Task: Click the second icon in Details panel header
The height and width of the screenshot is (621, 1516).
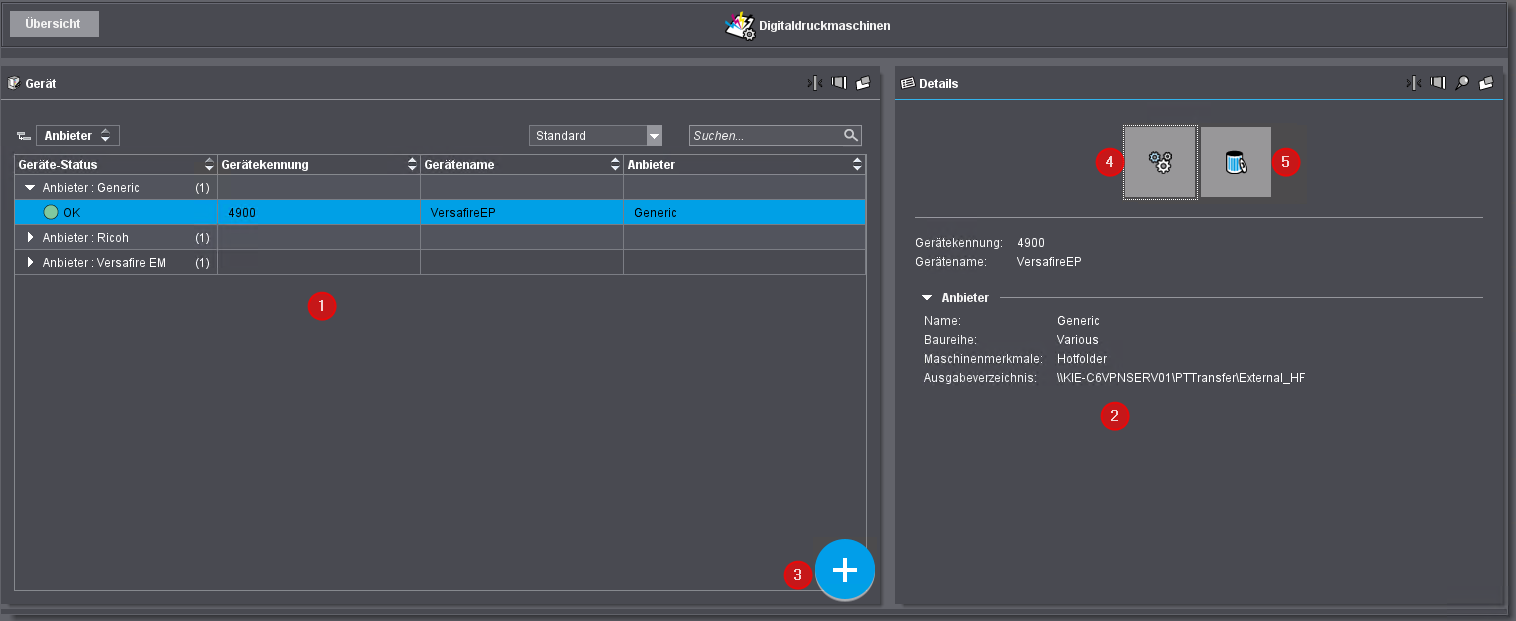Action: pos(1437,83)
